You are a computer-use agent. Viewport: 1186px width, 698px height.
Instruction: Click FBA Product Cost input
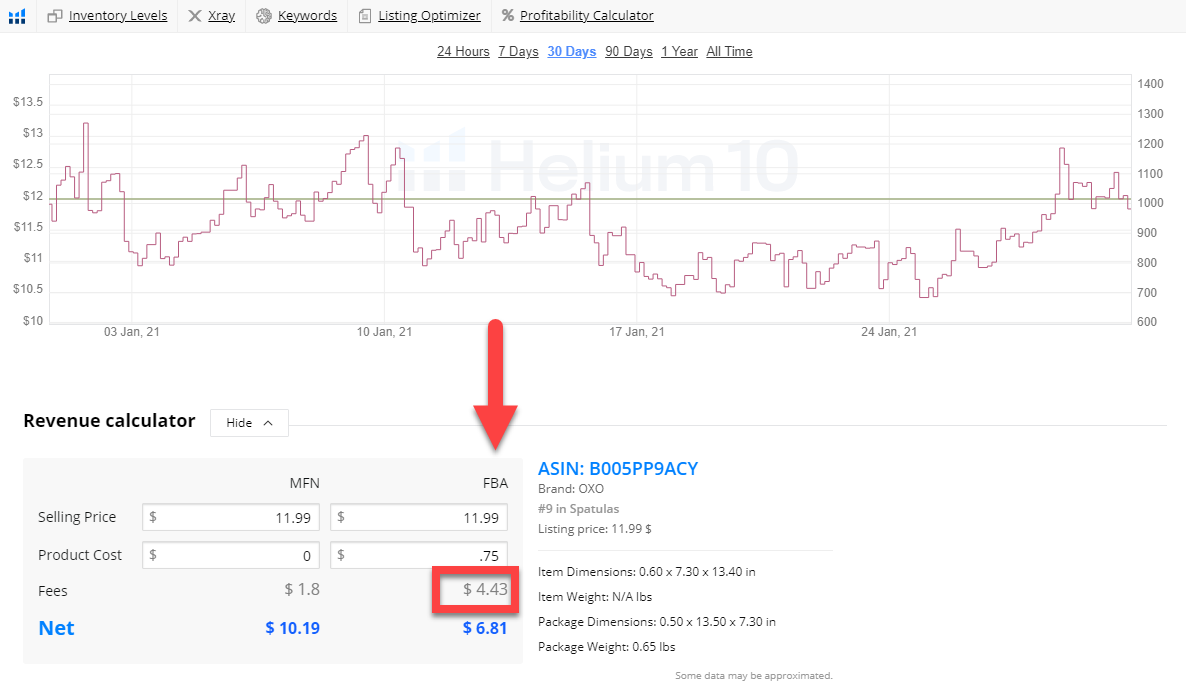point(419,555)
